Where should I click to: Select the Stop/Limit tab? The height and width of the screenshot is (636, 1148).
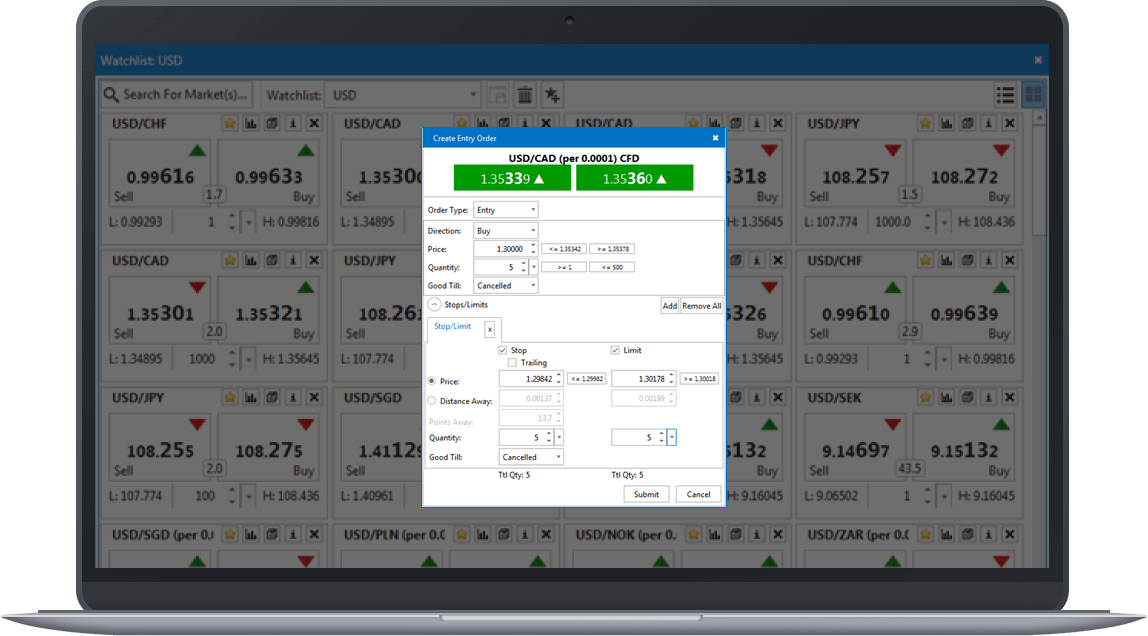point(452,328)
